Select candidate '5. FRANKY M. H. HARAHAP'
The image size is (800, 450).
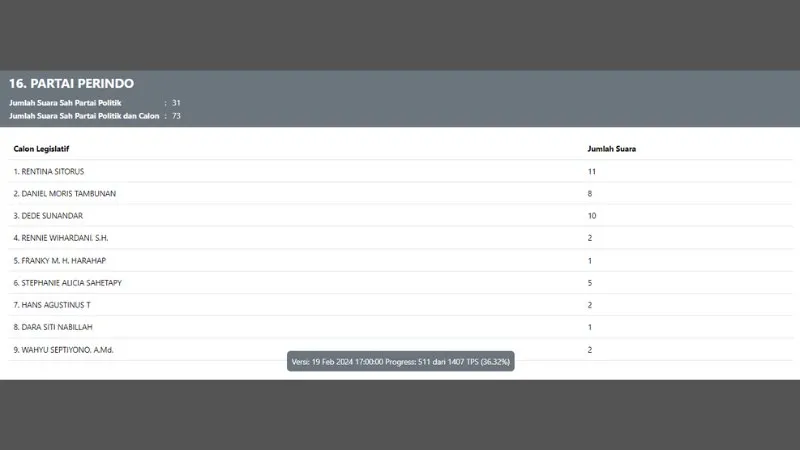click(60, 260)
